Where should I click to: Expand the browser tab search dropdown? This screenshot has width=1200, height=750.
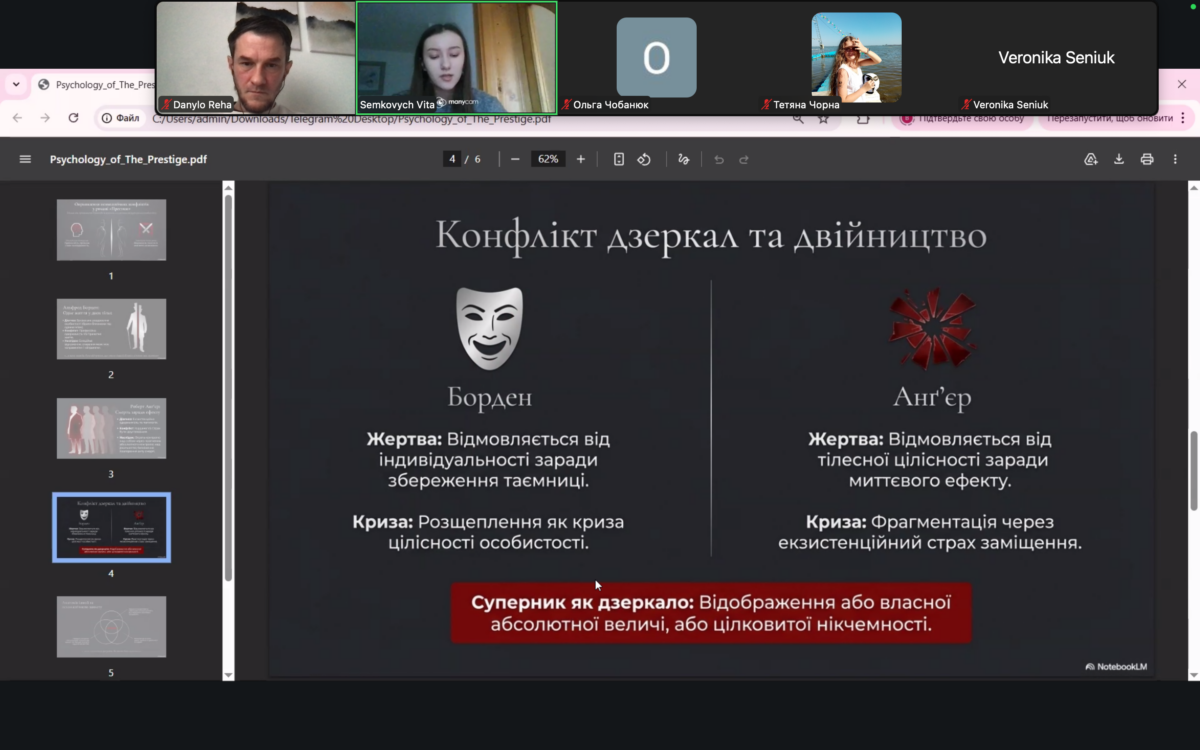tap(16, 85)
